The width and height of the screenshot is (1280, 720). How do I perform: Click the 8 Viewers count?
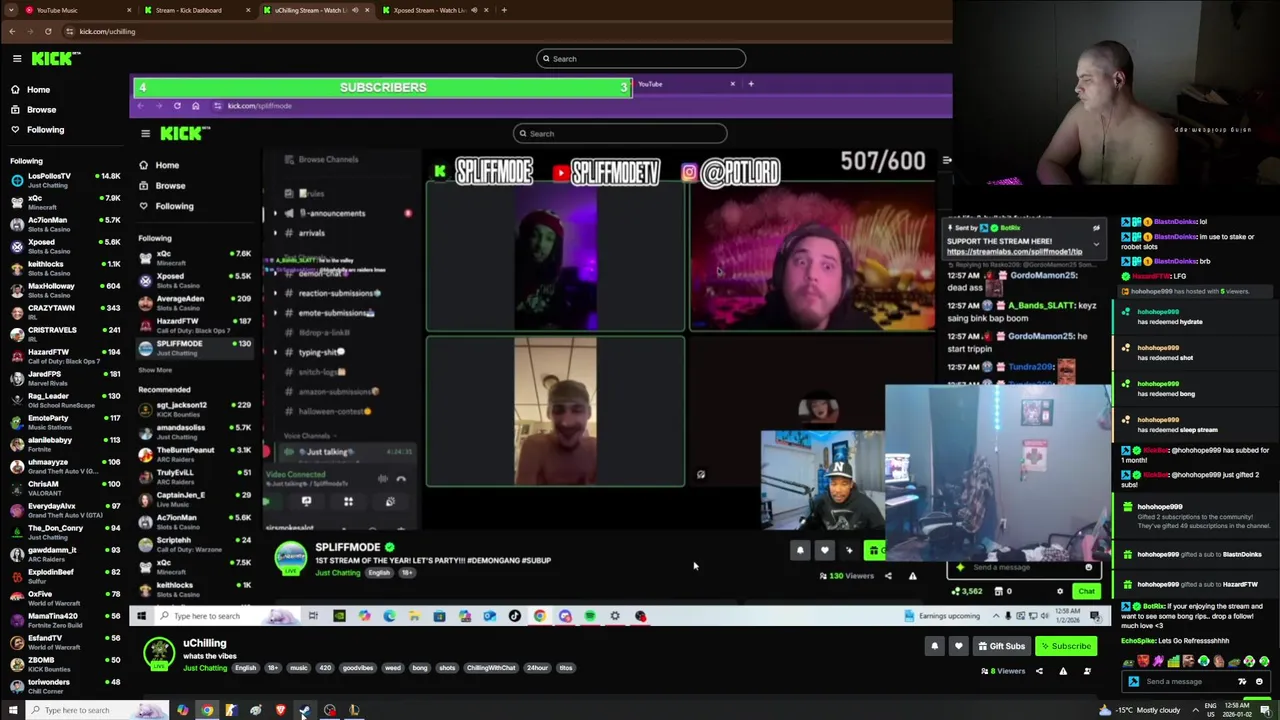1003,671
